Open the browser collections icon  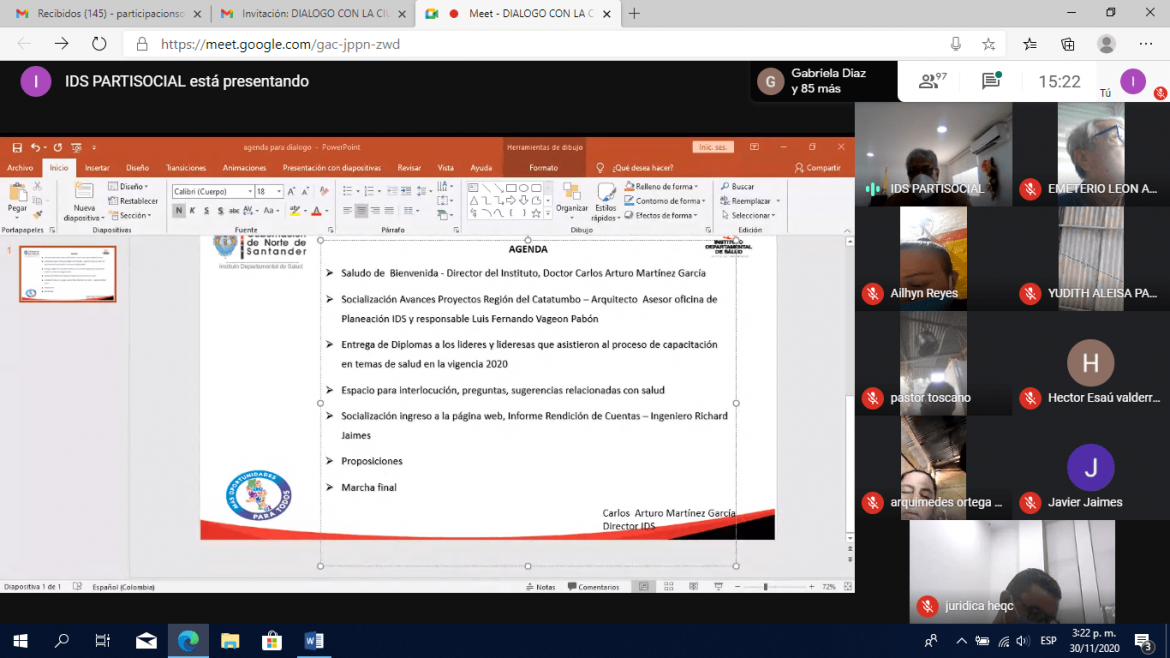1067,44
